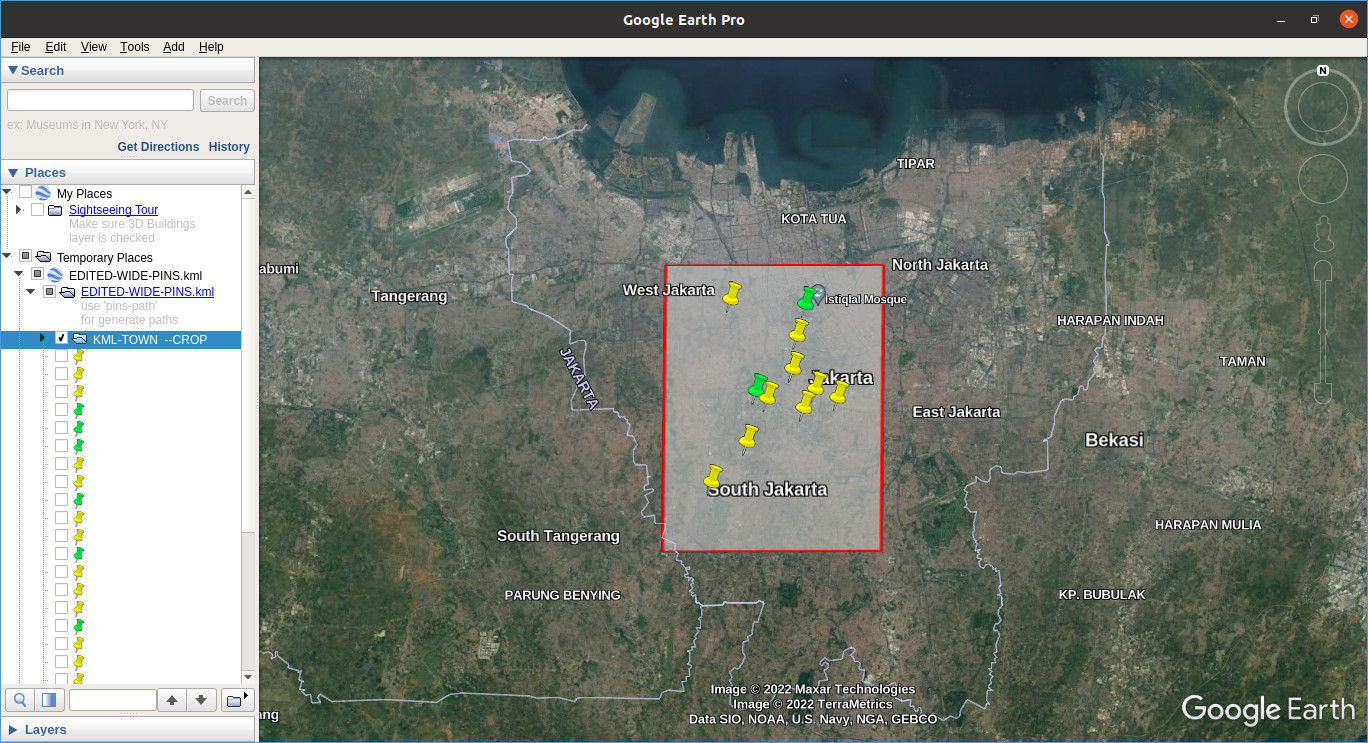Click the Bekasi city label on map
This screenshot has width=1368, height=743.
[1114, 440]
